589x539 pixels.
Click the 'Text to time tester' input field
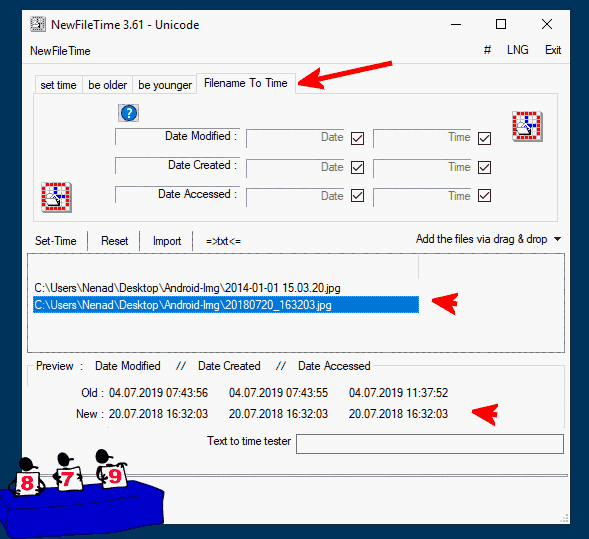(x=430, y=444)
